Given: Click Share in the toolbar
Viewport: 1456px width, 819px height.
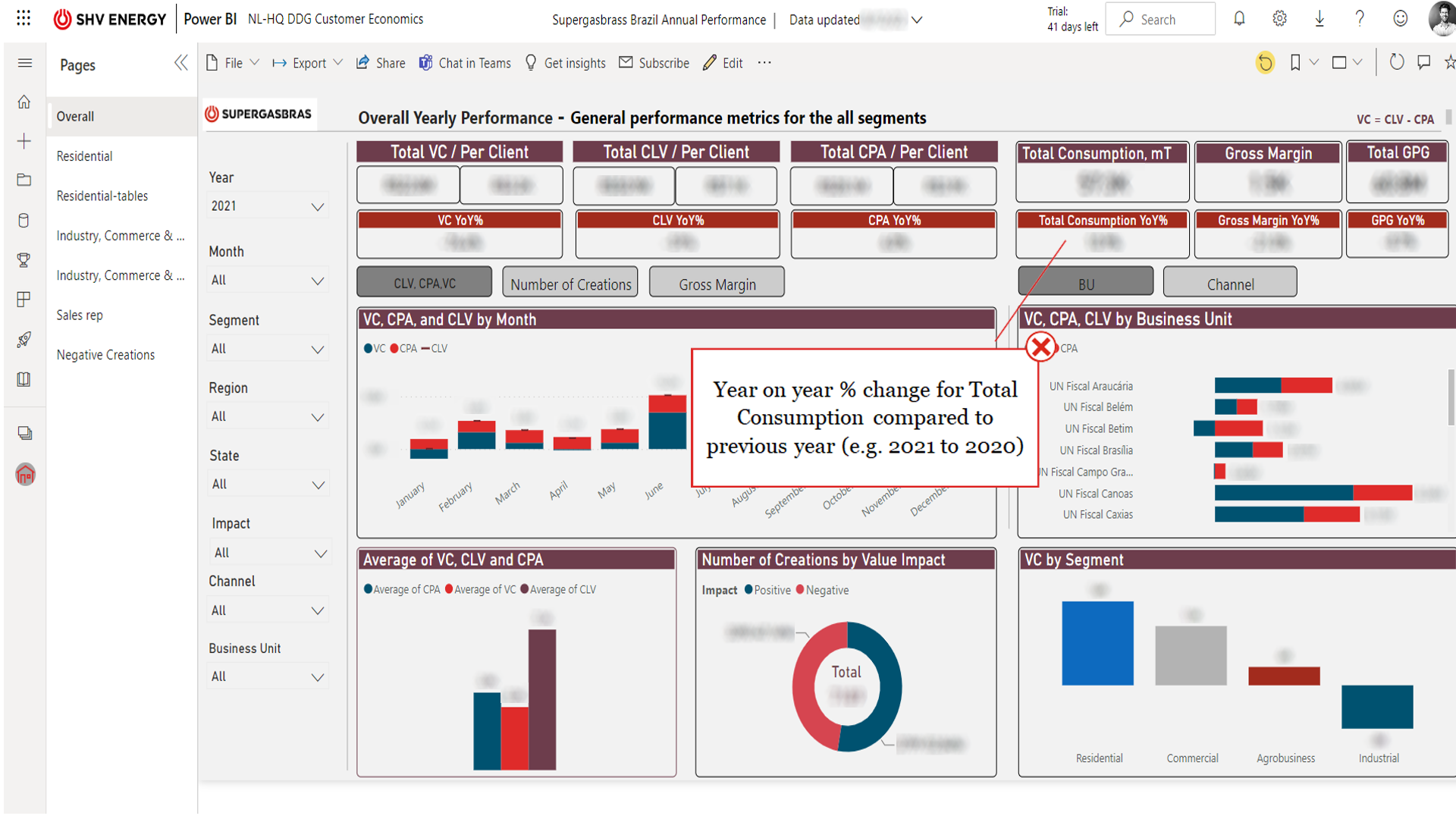Looking at the screenshot, I should (381, 63).
